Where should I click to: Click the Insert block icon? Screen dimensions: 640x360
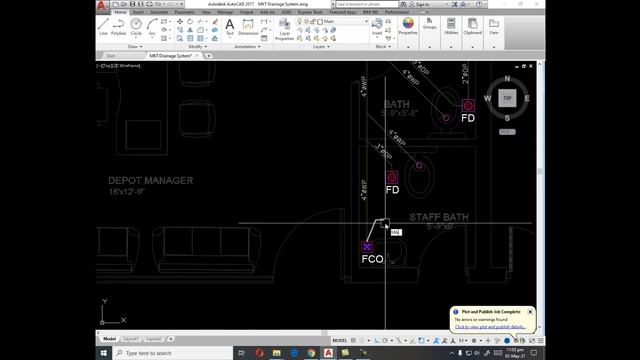coord(377,27)
